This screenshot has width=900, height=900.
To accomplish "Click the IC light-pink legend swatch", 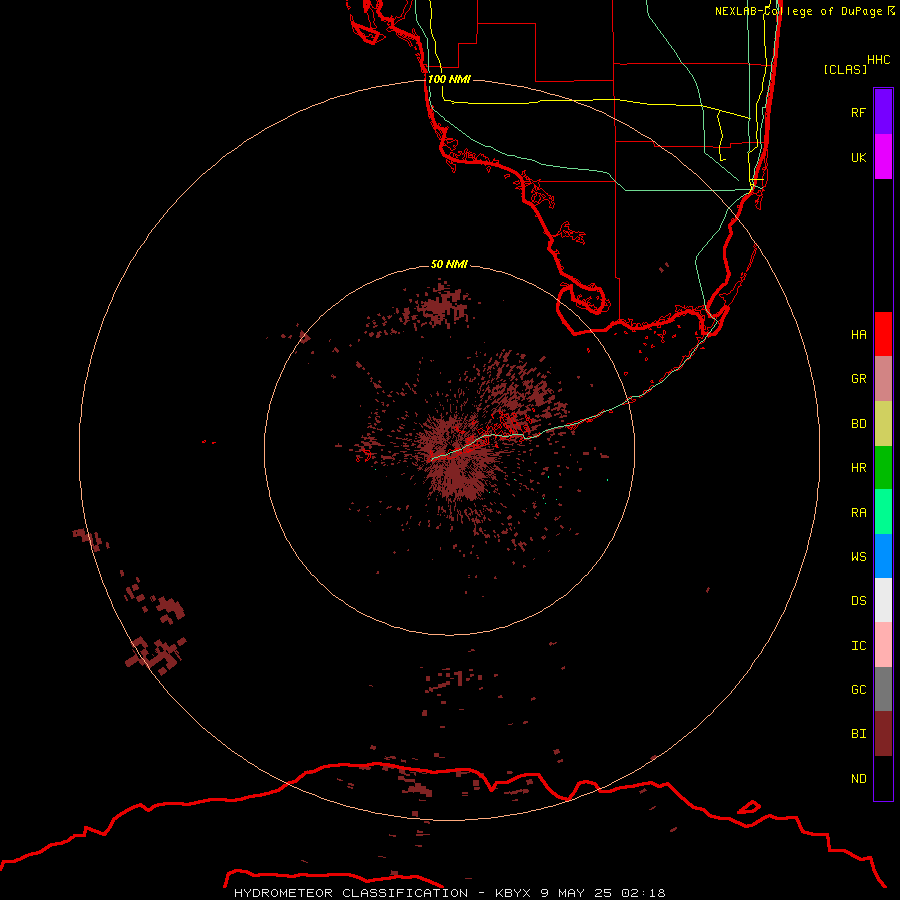I will point(883,645).
